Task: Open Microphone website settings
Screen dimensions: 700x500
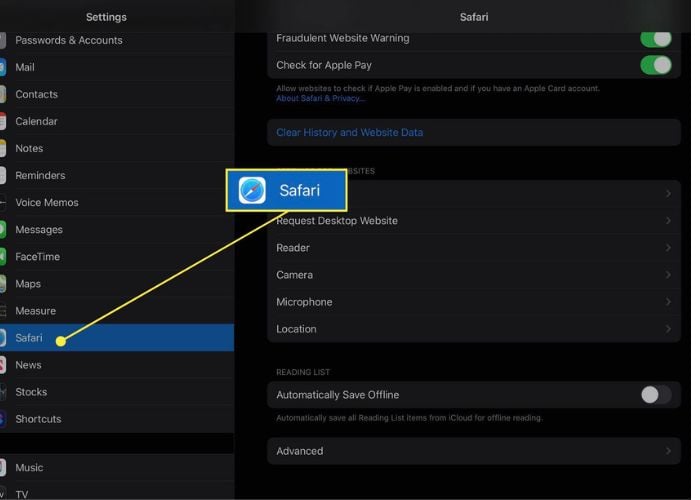Action: tap(474, 302)
